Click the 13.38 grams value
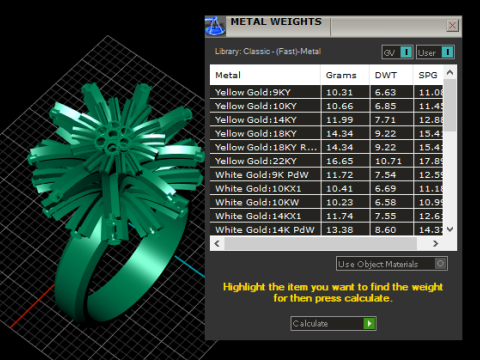The width and height of the screenshot is (480, 360). pyautogui.click(x=339, y=230)
